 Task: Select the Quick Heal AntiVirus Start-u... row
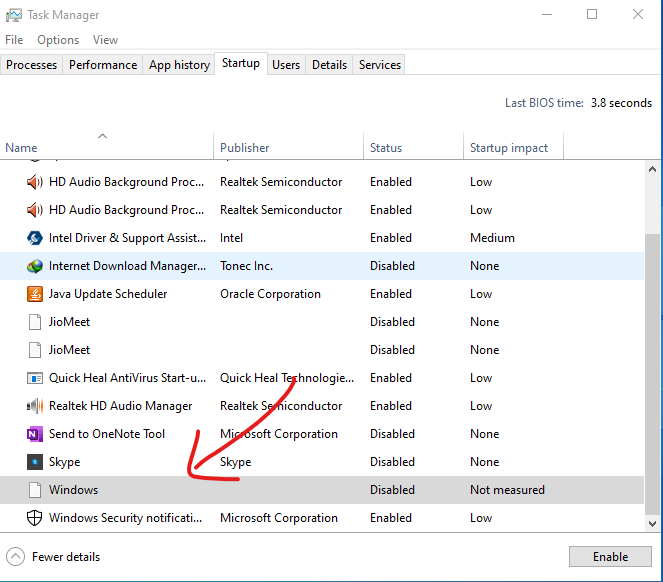[322, 378]
